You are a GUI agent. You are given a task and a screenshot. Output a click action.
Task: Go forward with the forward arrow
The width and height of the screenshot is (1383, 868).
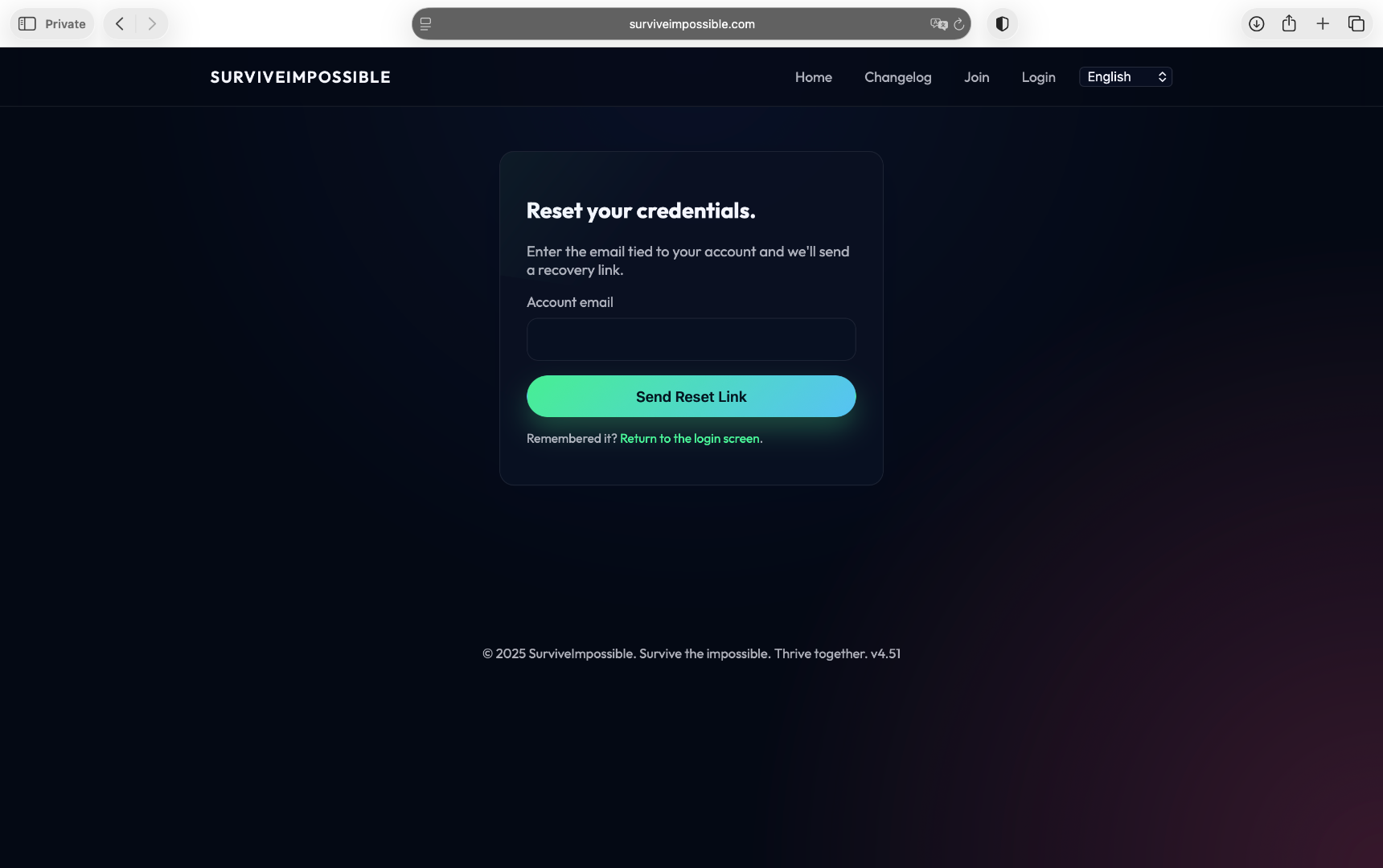tap(152, 24)
